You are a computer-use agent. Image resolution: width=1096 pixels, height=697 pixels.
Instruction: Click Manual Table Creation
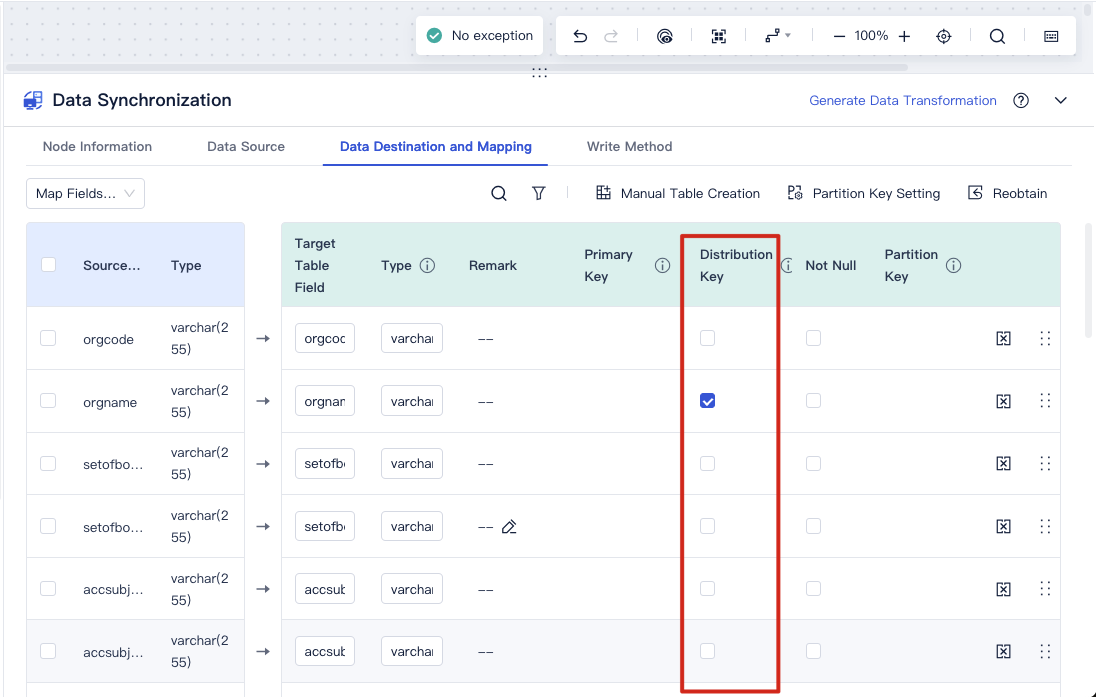point(677,194)
